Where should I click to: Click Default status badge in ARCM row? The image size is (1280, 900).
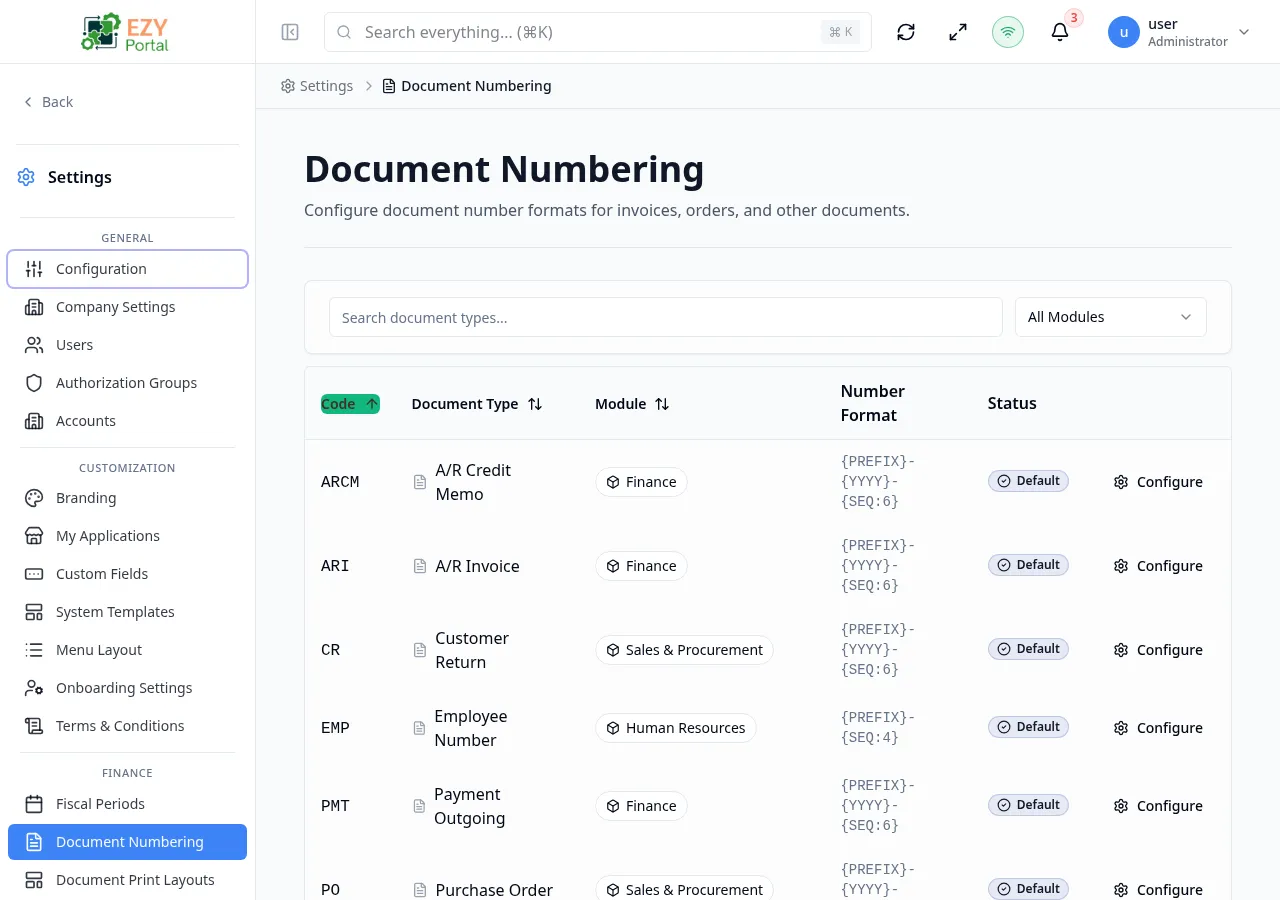1028,481
